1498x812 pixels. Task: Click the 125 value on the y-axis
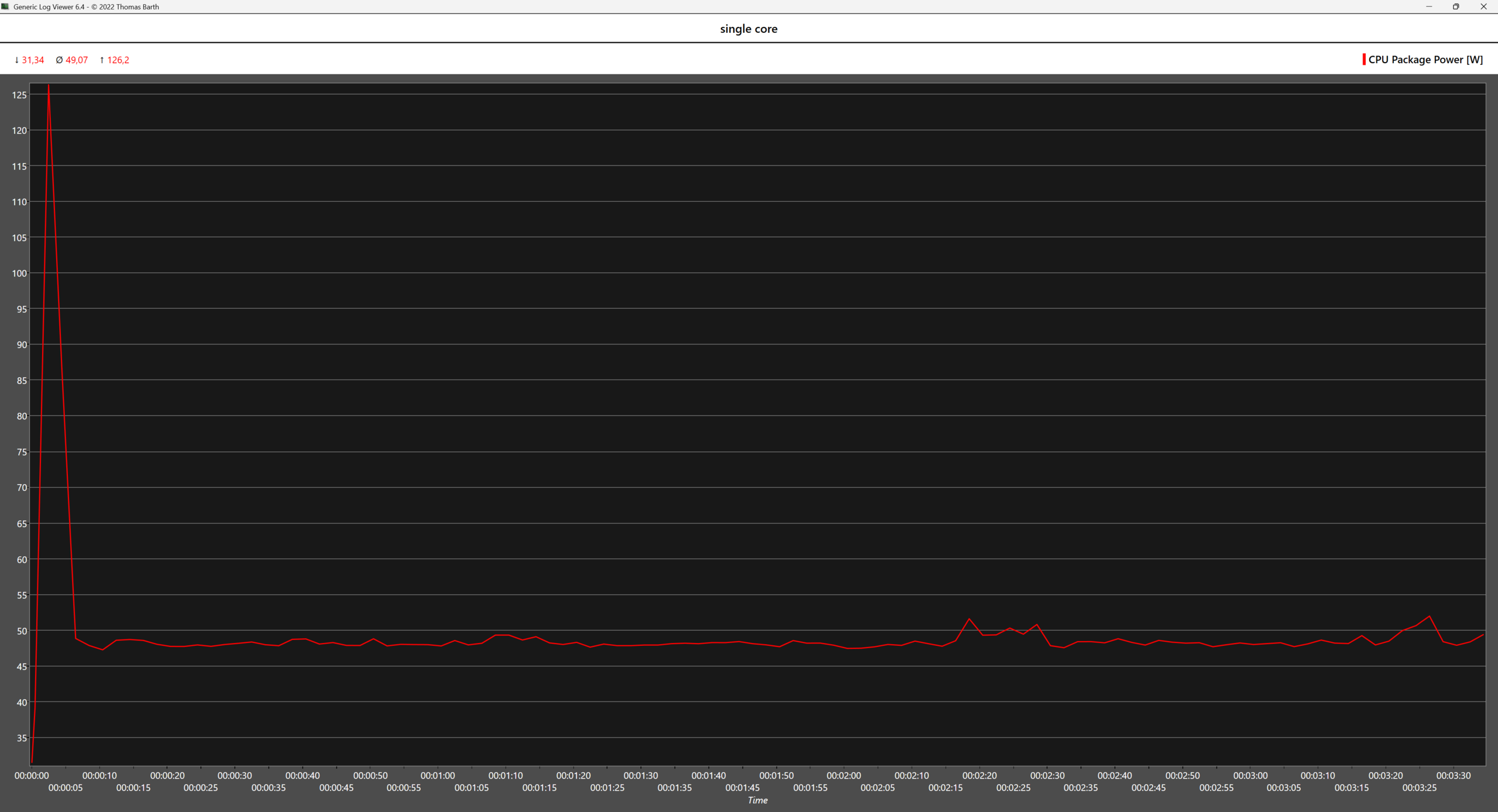point(19,95)
